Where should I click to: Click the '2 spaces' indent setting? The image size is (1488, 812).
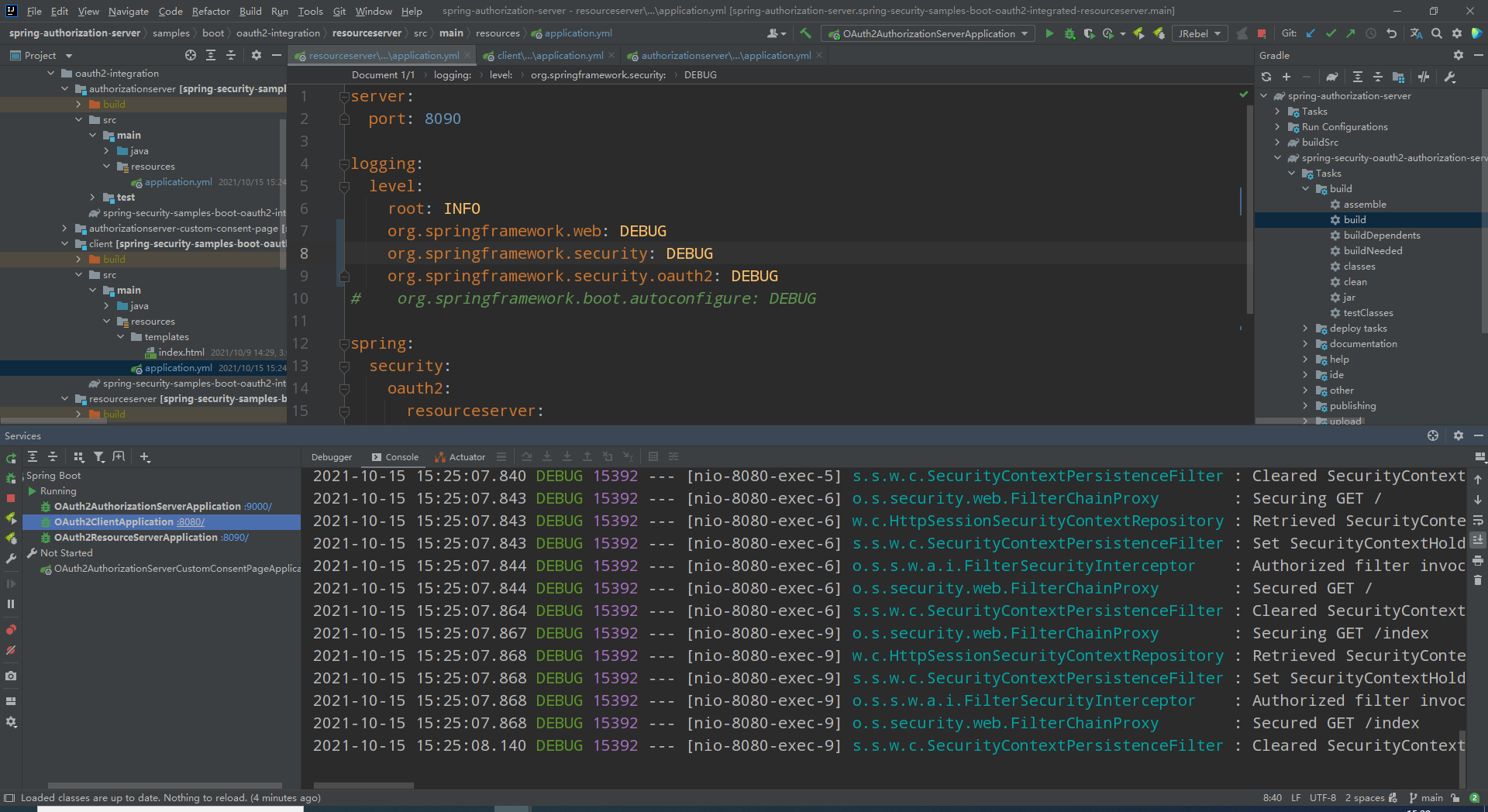point(1365,798)
